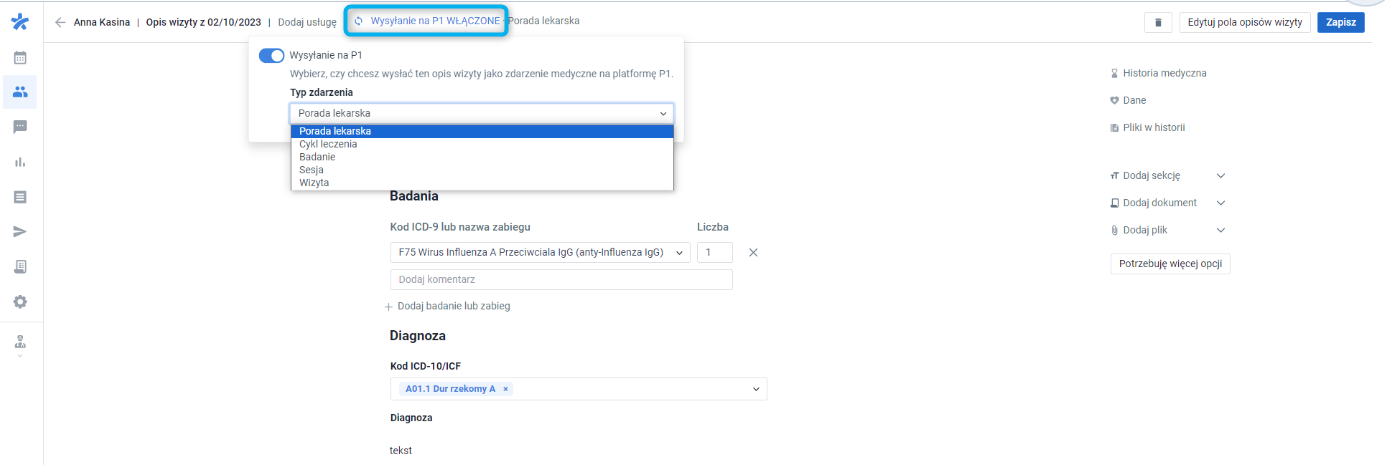
Task: Click the app logo in the sidebar
Action: pos(20,22)
